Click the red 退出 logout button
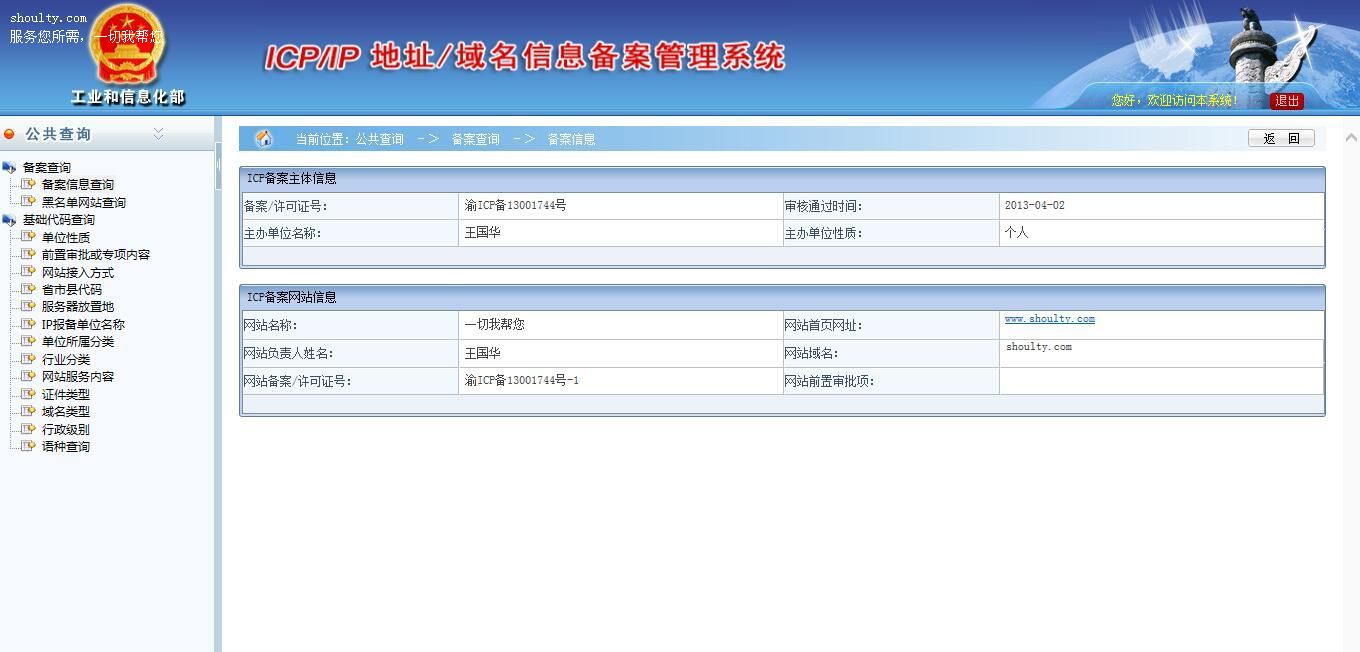 (x=1286, y=101)
